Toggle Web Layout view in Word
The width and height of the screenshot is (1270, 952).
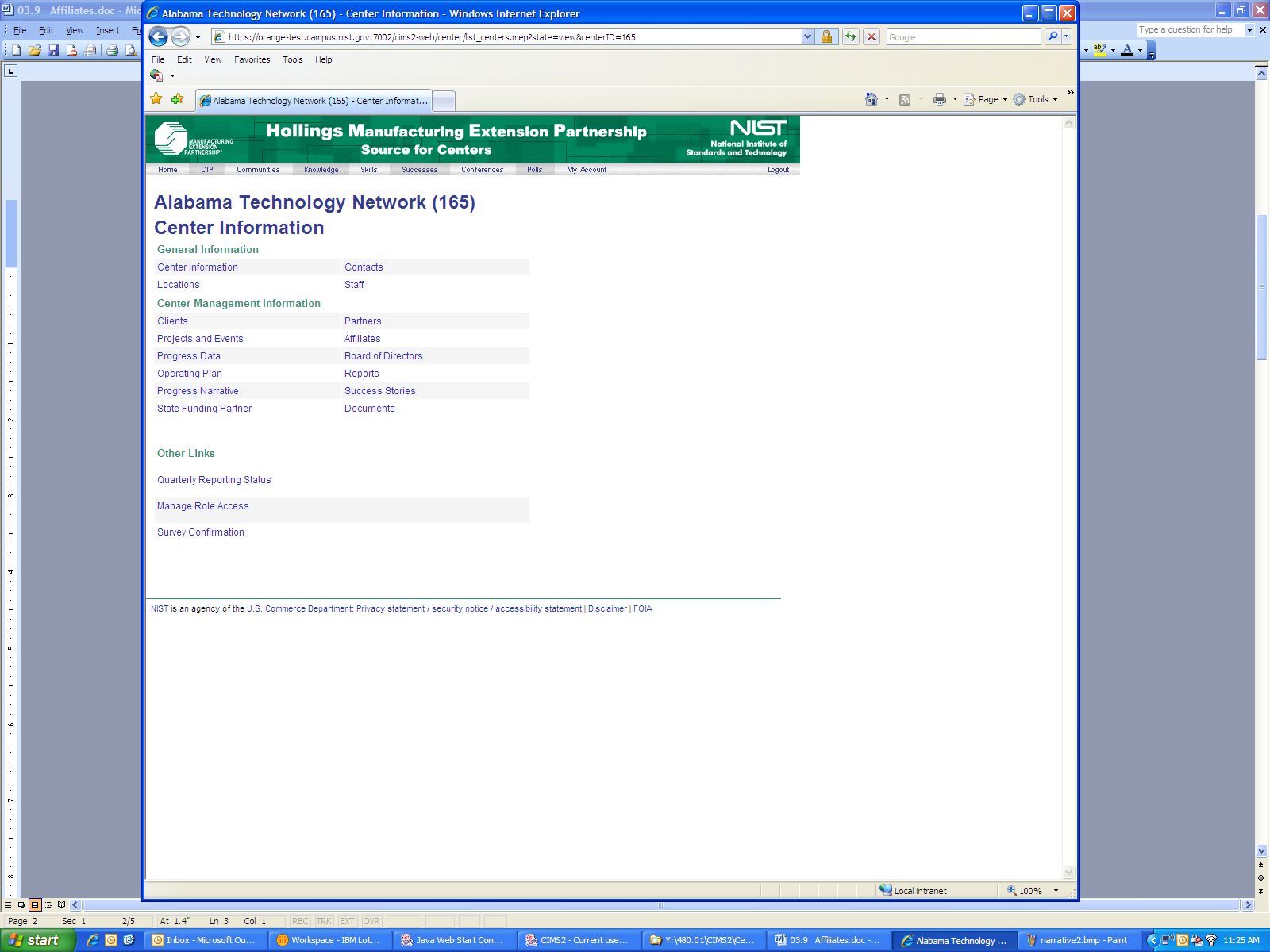coord(21,904)
